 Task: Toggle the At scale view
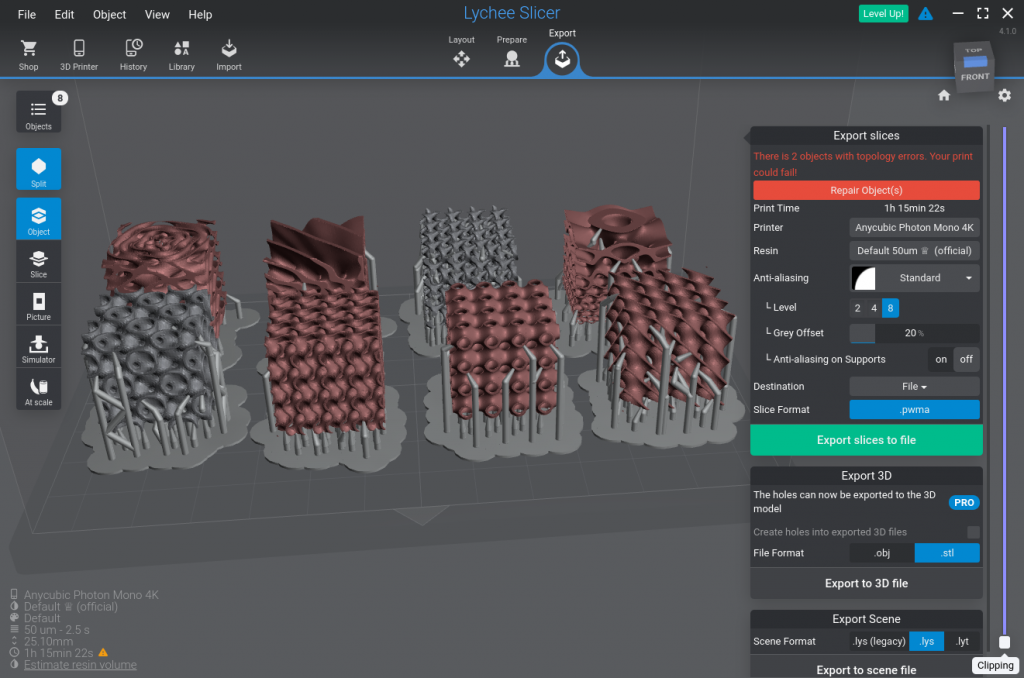pyautogui.click(x=39, y=390)
